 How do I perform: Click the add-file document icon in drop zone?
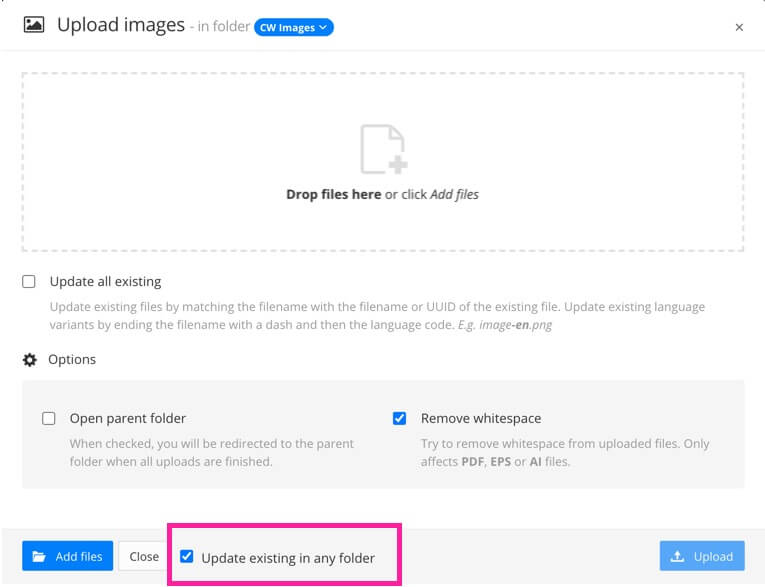click(x=383, y=149)
